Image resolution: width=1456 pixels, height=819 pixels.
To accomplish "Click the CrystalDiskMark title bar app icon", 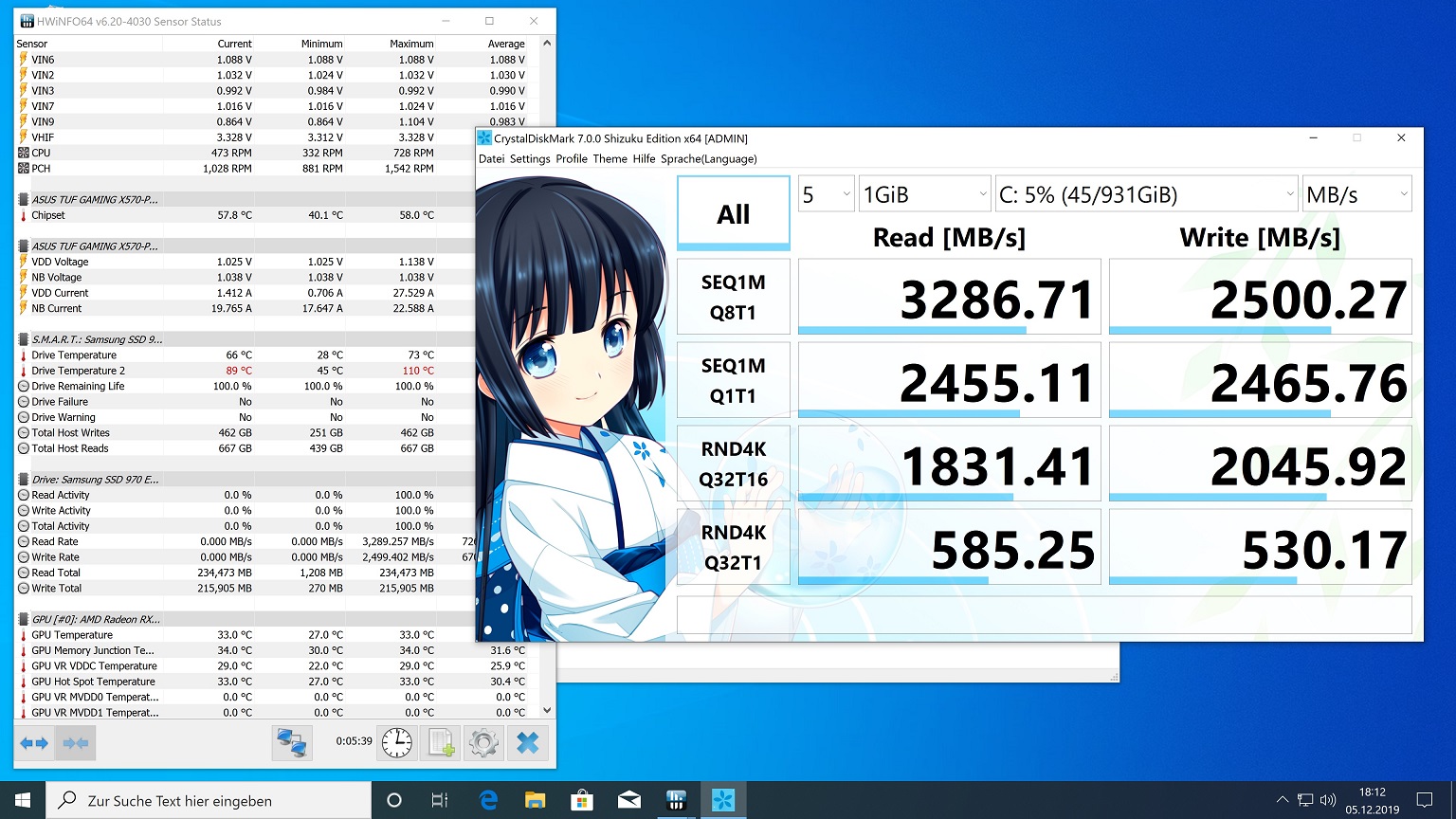I will [x=485, y=138].
